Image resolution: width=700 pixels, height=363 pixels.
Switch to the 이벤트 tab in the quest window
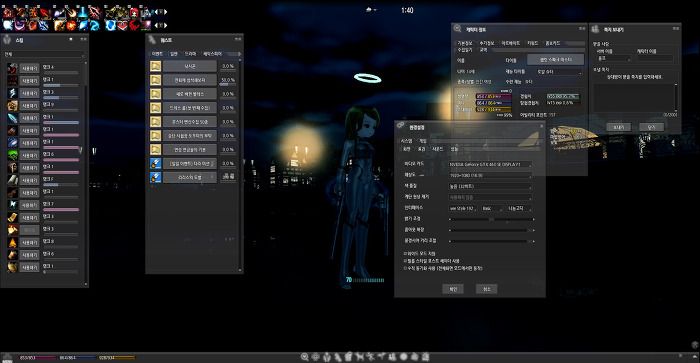pos(157,54)
